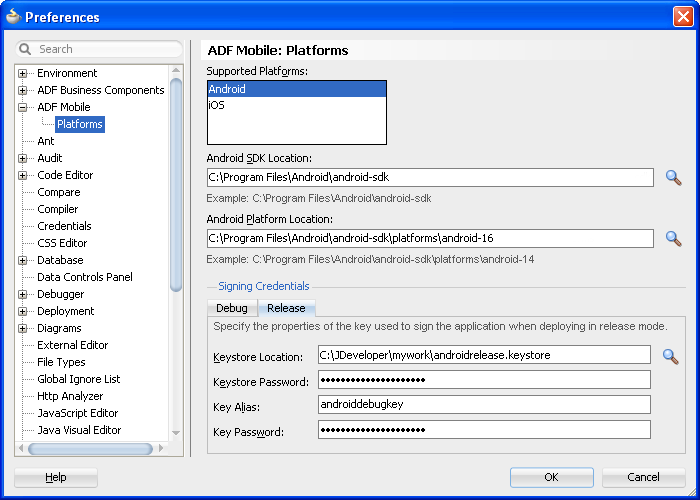
Task: Open Help for preferences
Action: click(56, 477)
